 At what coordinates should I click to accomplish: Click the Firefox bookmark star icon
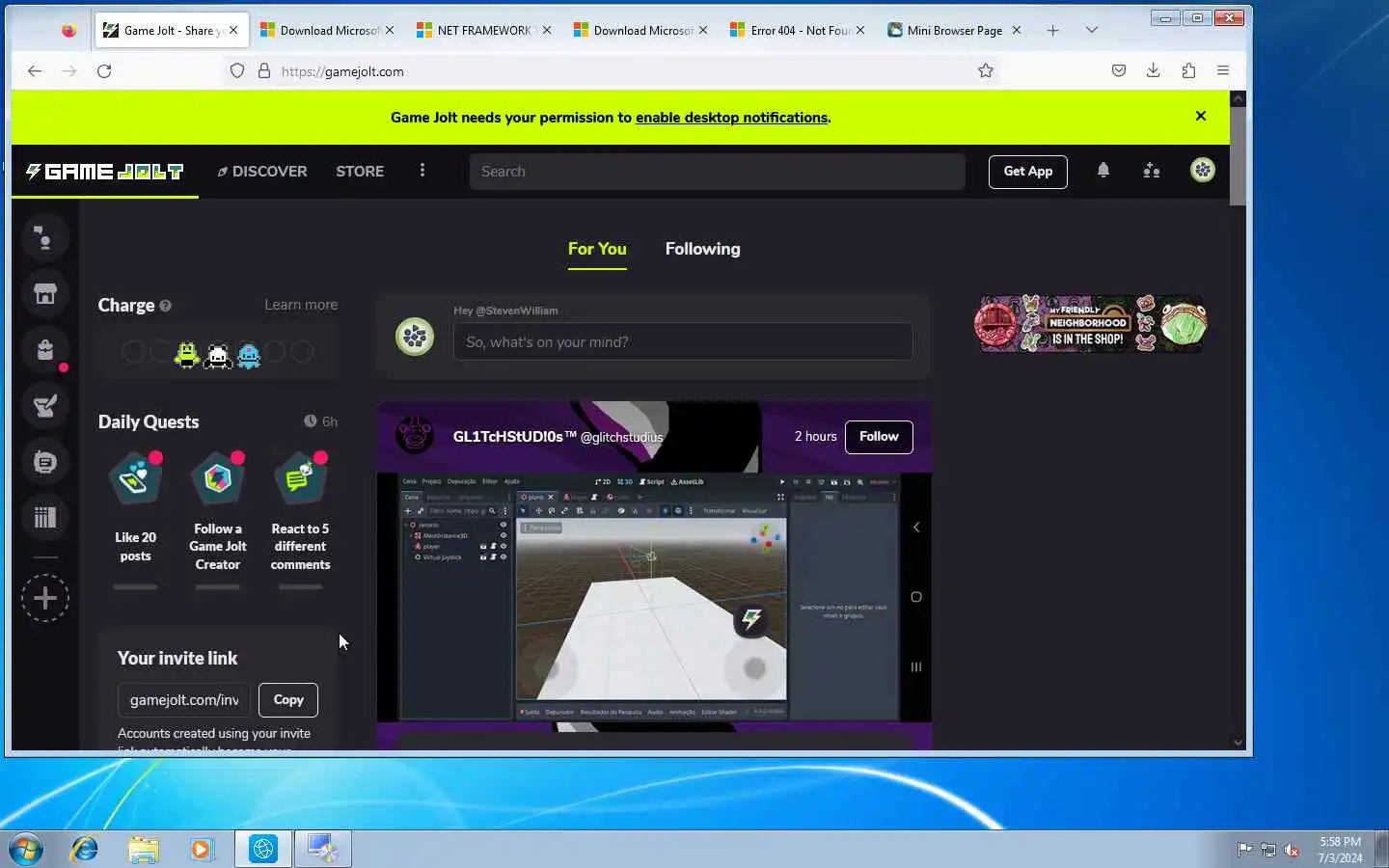click(985, 70)
